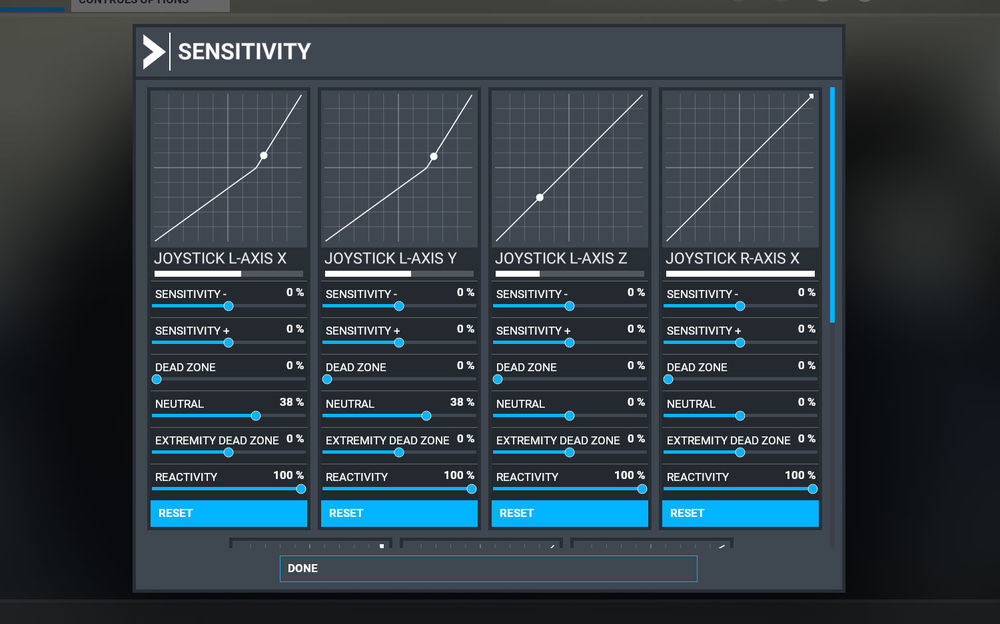Click the curve point on L-Axis Y graph
The height and width of the screenshot is (624, 1000).
[x=434, y=156]
